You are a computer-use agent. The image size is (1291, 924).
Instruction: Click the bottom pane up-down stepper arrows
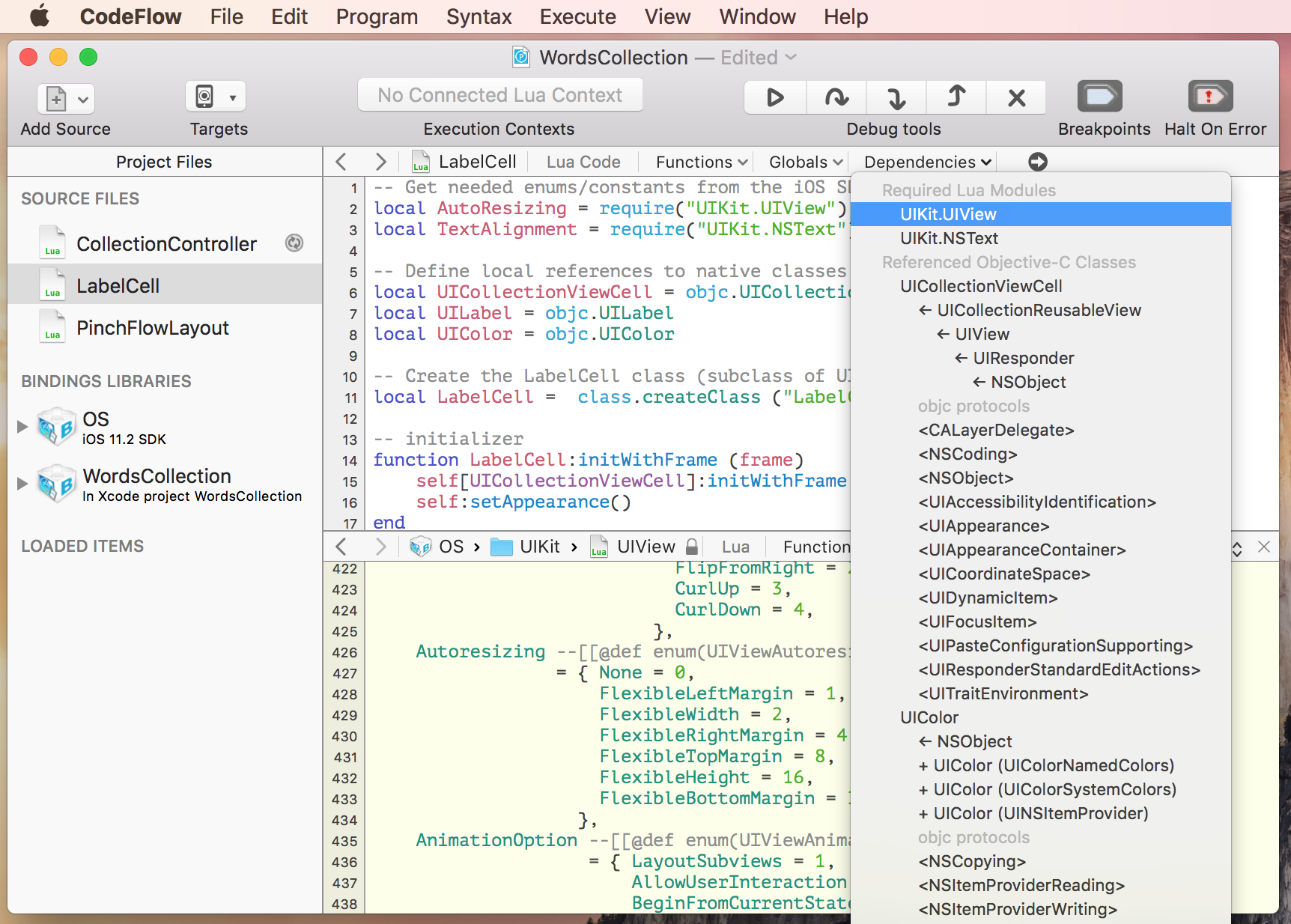tap(1237, 549)
